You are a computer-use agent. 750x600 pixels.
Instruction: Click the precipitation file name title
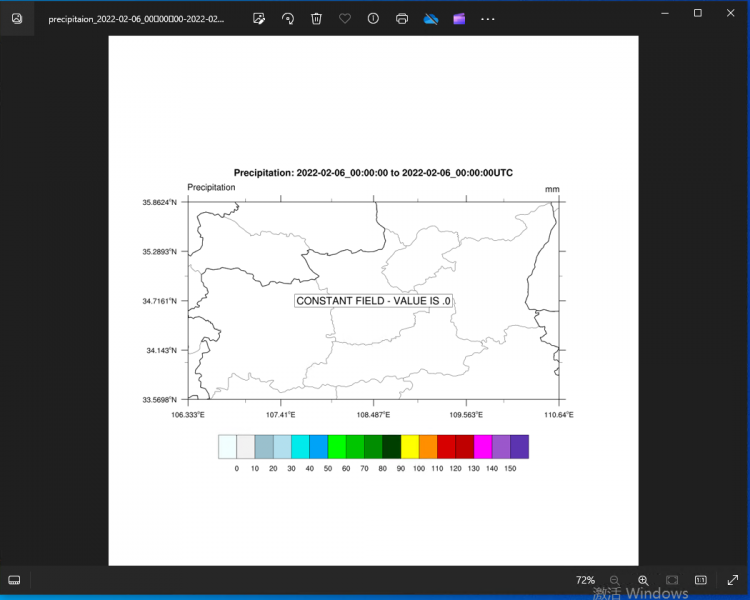(x=136, y=19)
